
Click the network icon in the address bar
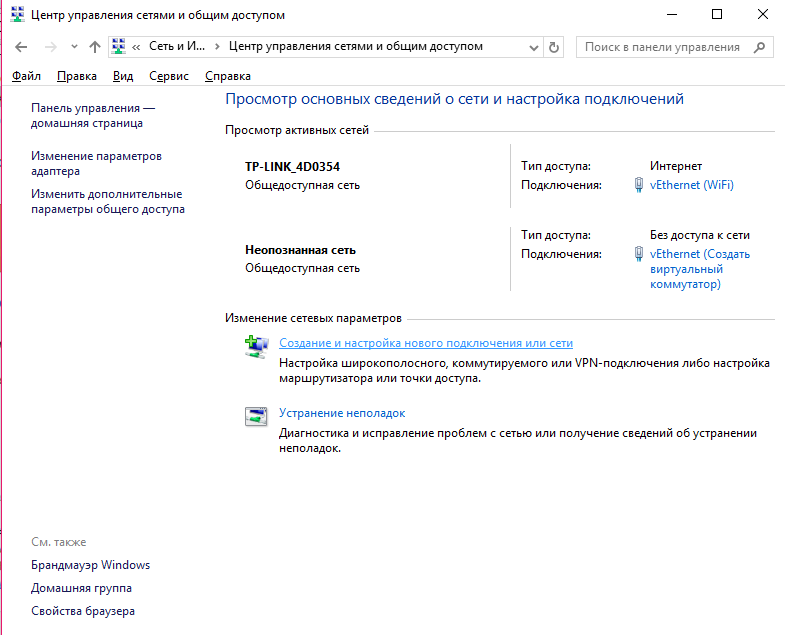[x=119, y=47]
